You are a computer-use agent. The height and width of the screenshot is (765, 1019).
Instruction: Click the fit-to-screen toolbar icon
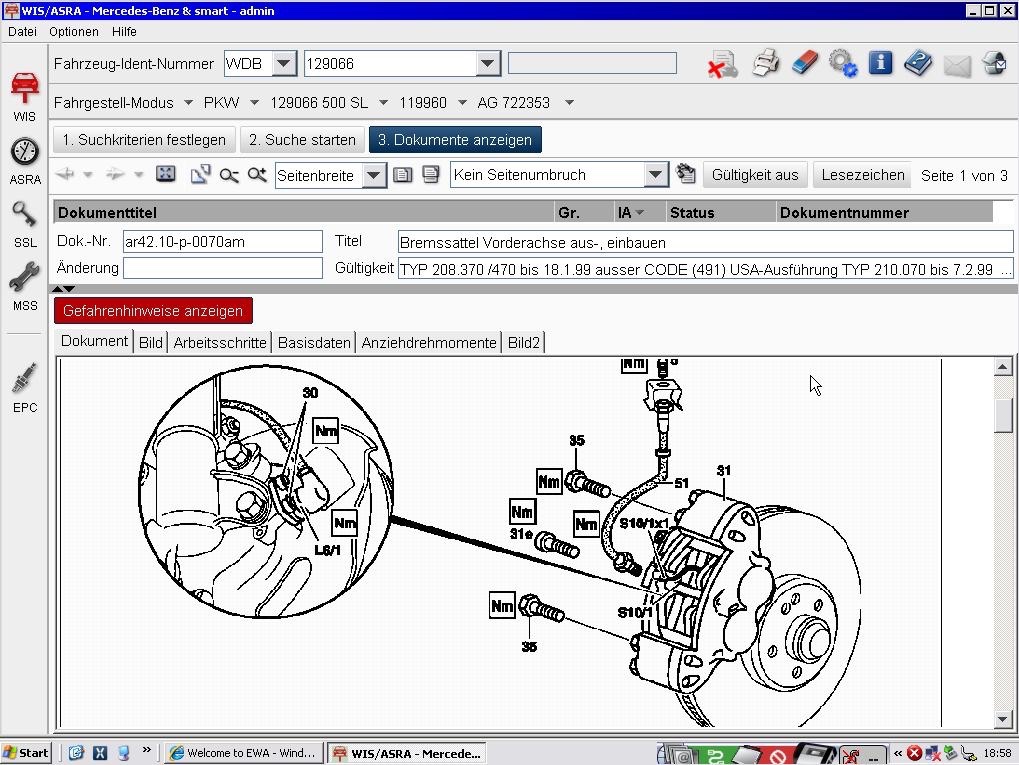click(166, 174)
